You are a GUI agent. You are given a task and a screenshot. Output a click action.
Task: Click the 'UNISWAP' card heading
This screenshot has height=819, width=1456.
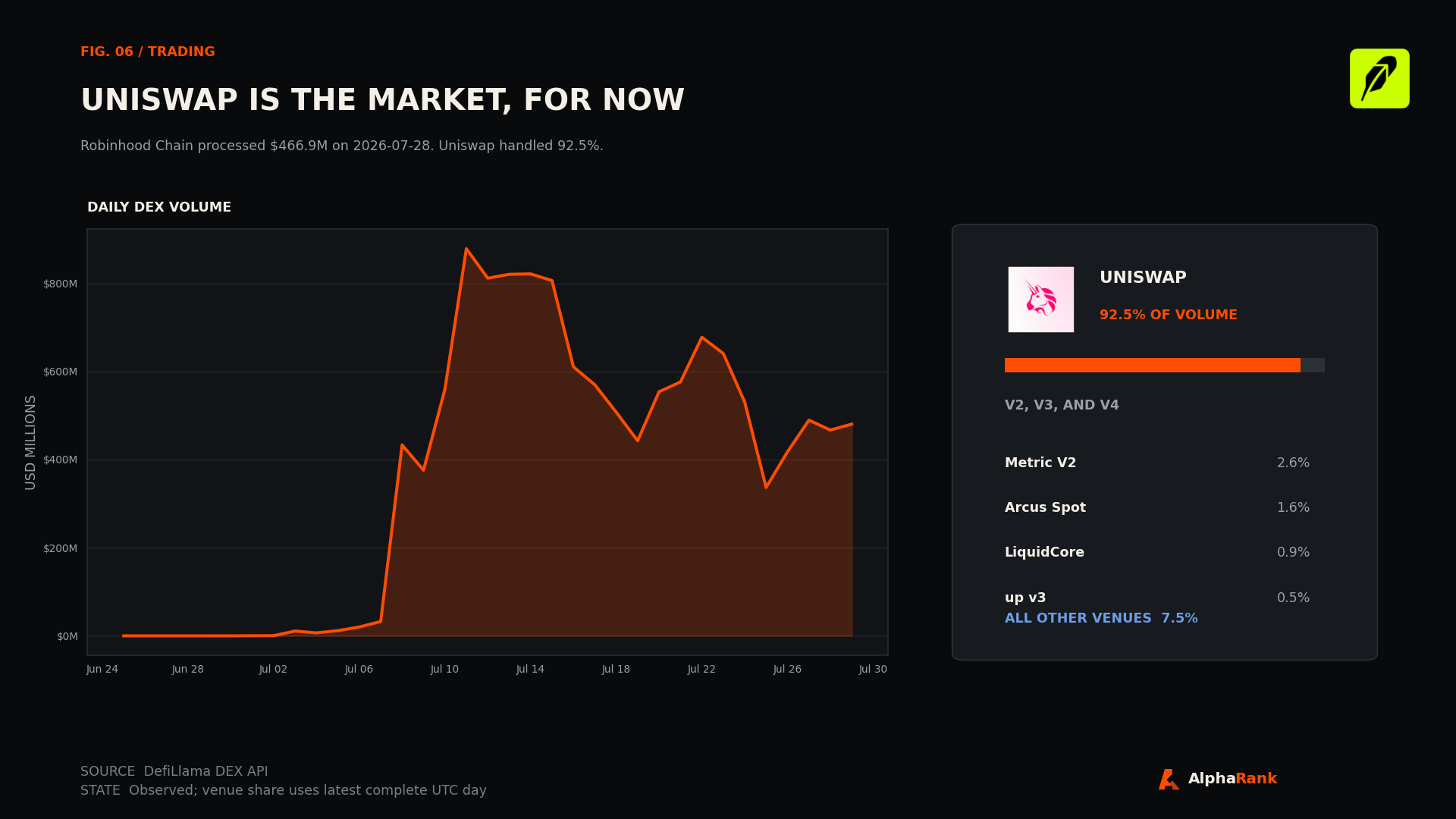click(1143, 278)
